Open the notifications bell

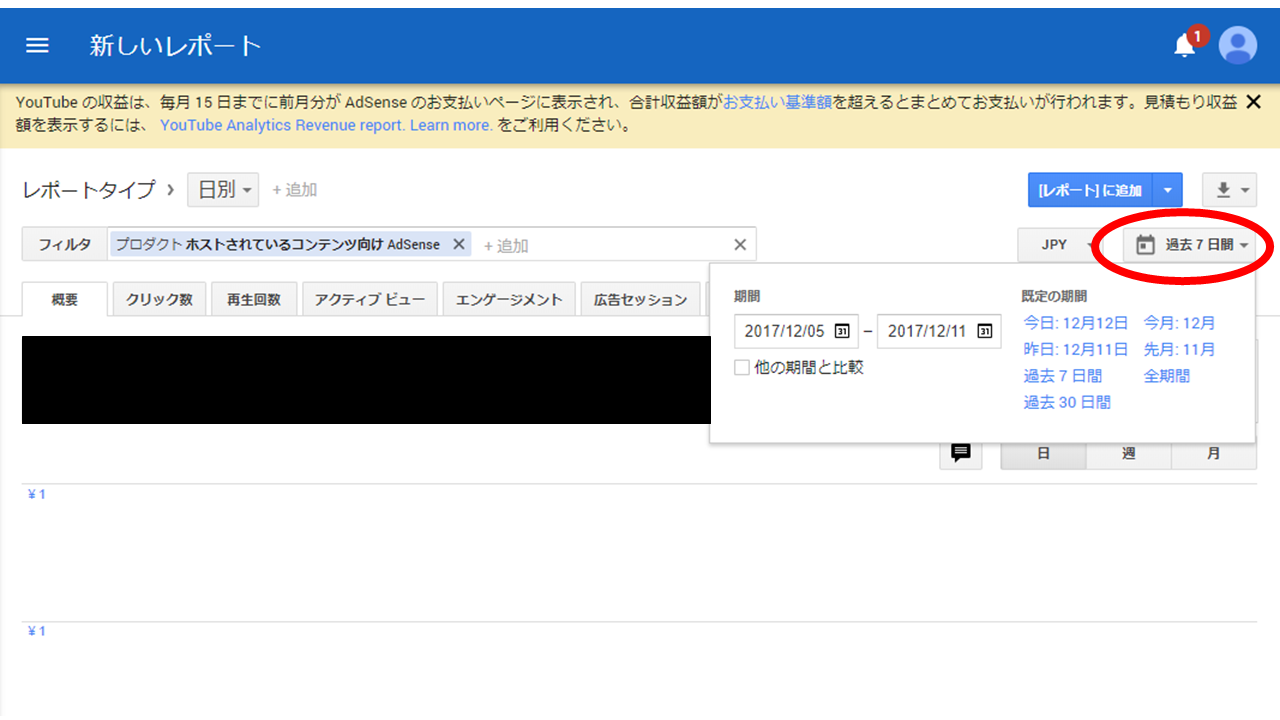pos(1186,45)
